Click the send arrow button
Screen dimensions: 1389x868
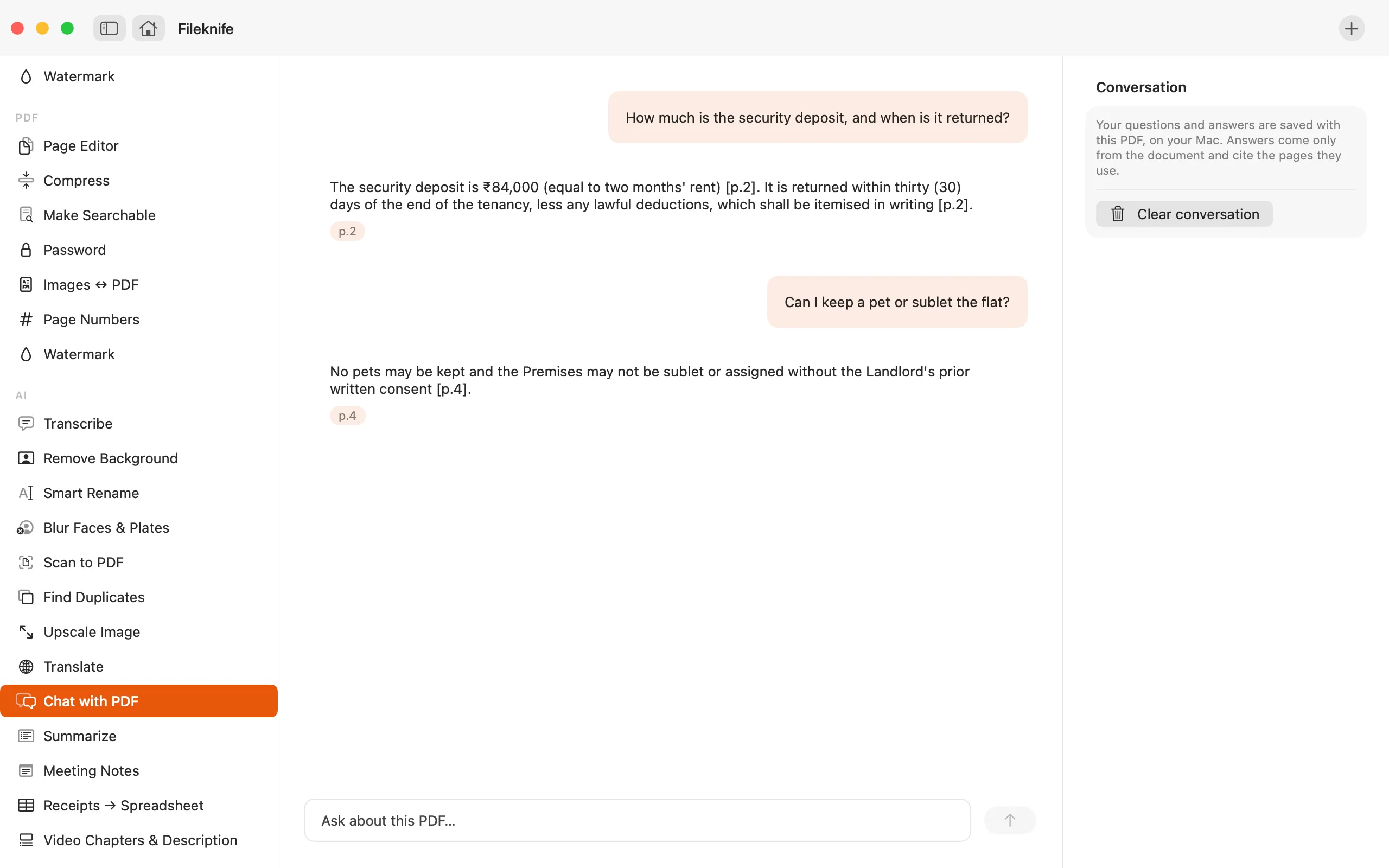click(x=1010, y=820)
